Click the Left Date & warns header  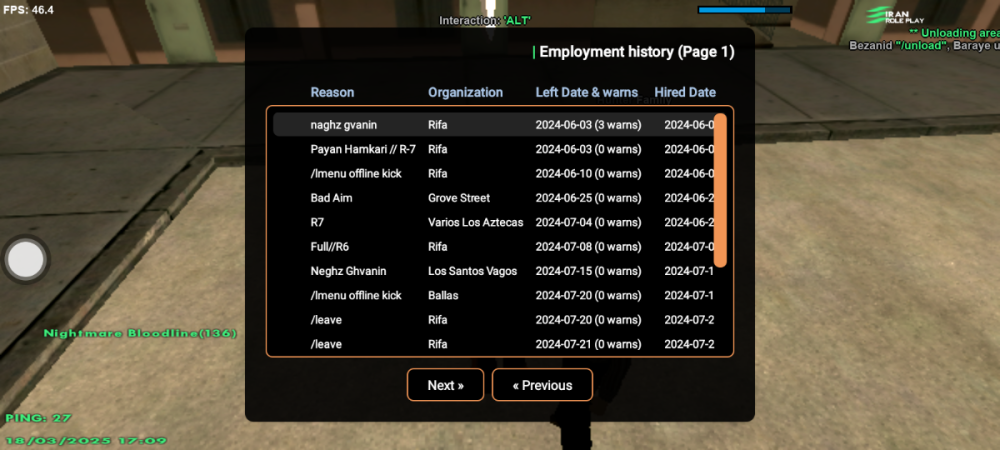coord(587,92)
